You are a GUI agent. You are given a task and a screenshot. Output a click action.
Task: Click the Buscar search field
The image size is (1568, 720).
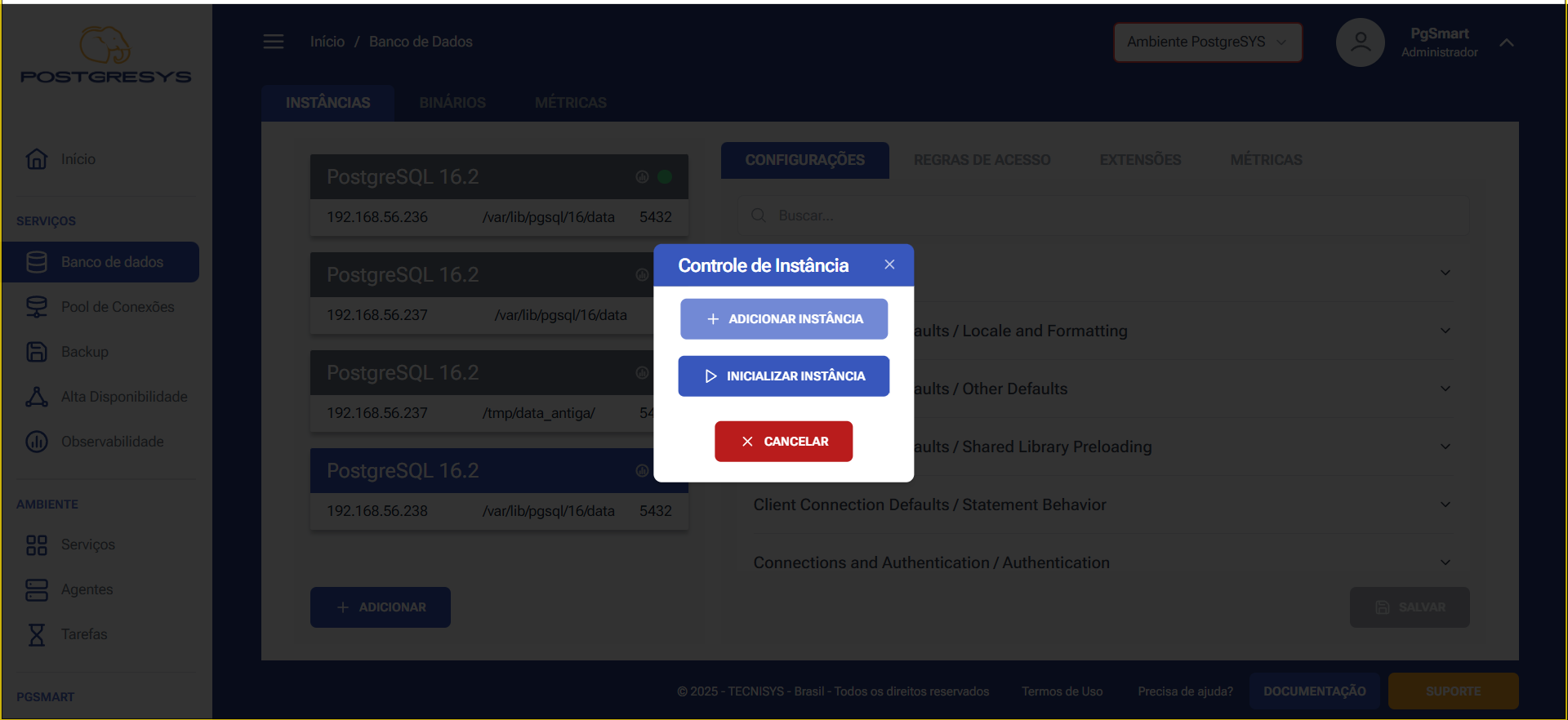(x=1103, y=216)
